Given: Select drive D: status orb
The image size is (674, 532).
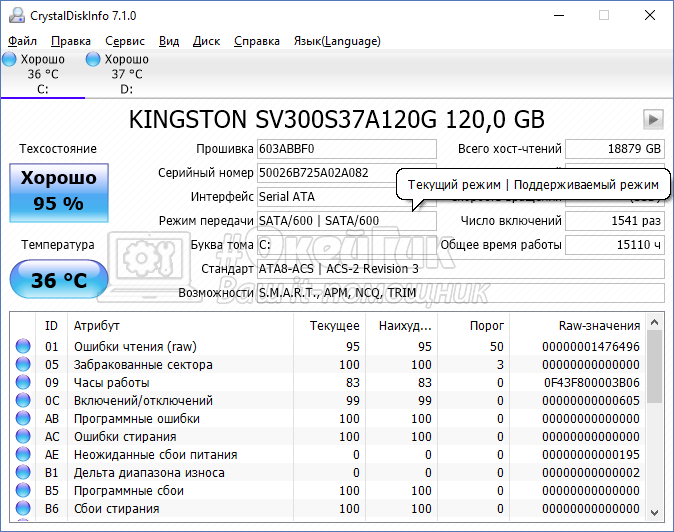Looking at the screenshot, I should coord(93,59).
